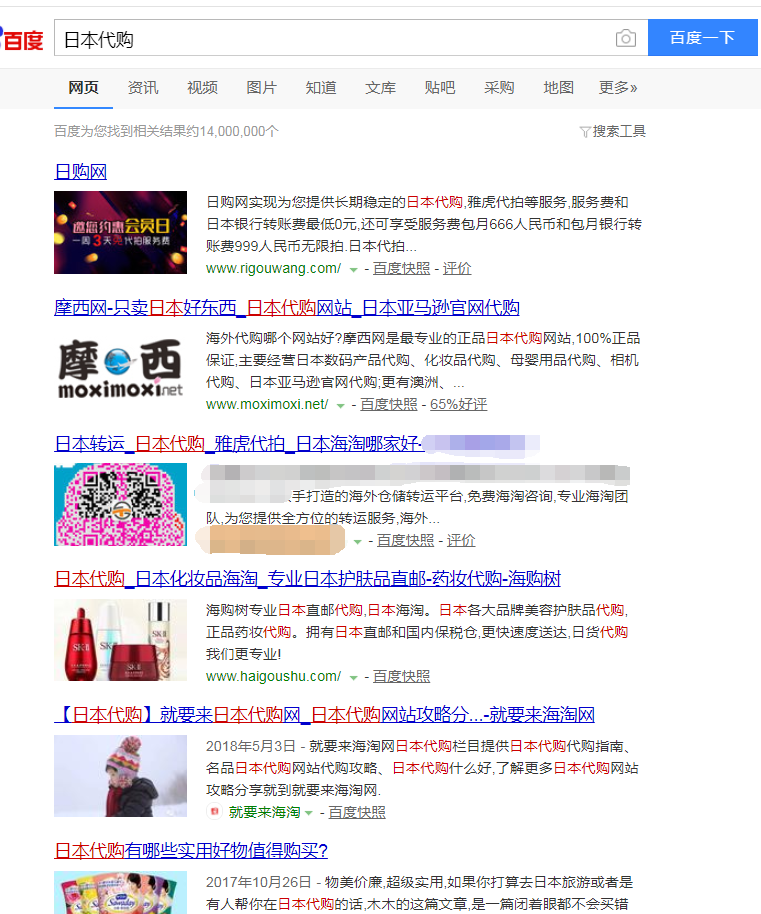
Task: Click the filter icon beside 搜索工具
Action: click(x=584, y=132)
